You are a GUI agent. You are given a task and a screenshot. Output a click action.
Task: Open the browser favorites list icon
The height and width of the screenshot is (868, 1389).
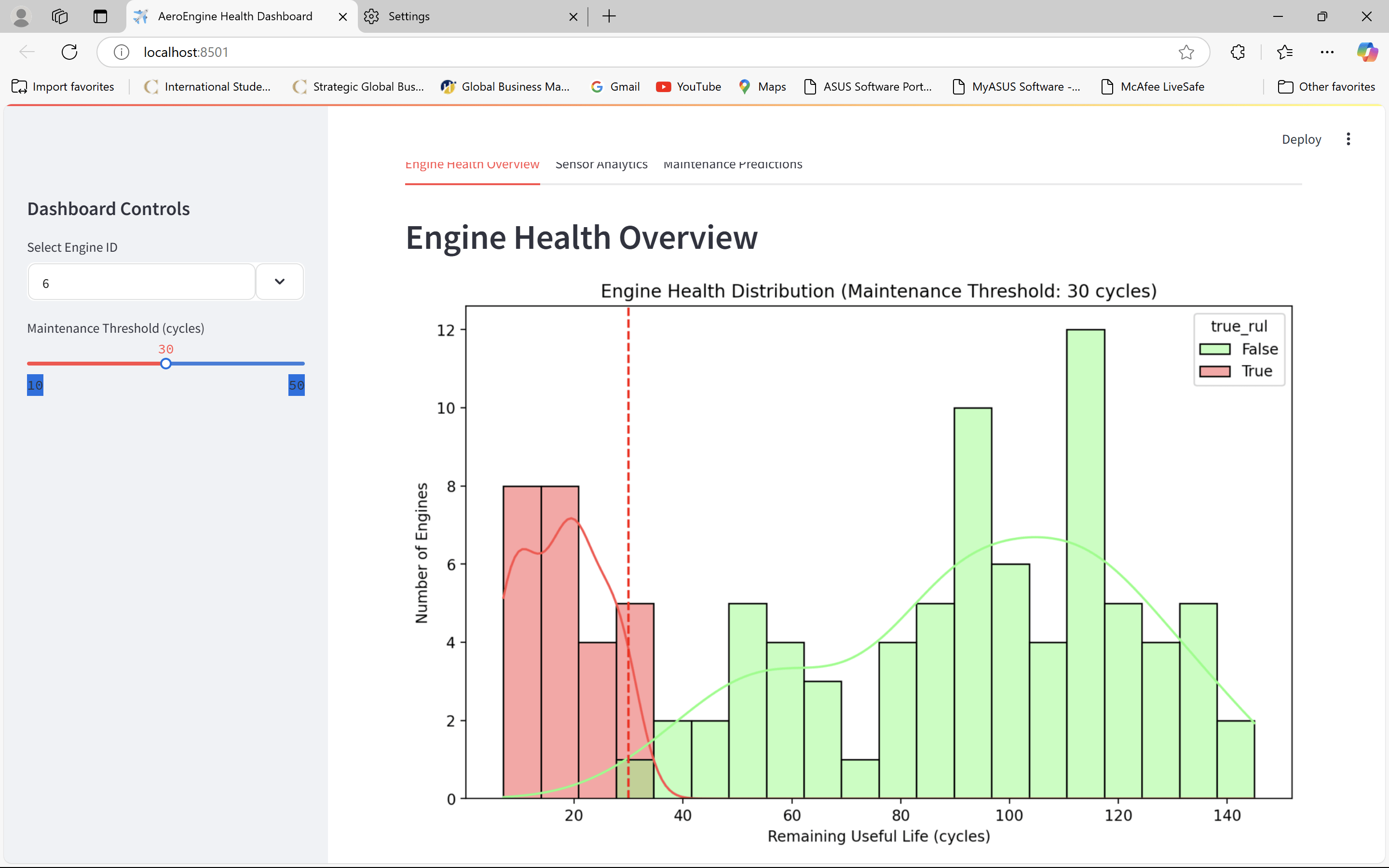point(1284,52)
